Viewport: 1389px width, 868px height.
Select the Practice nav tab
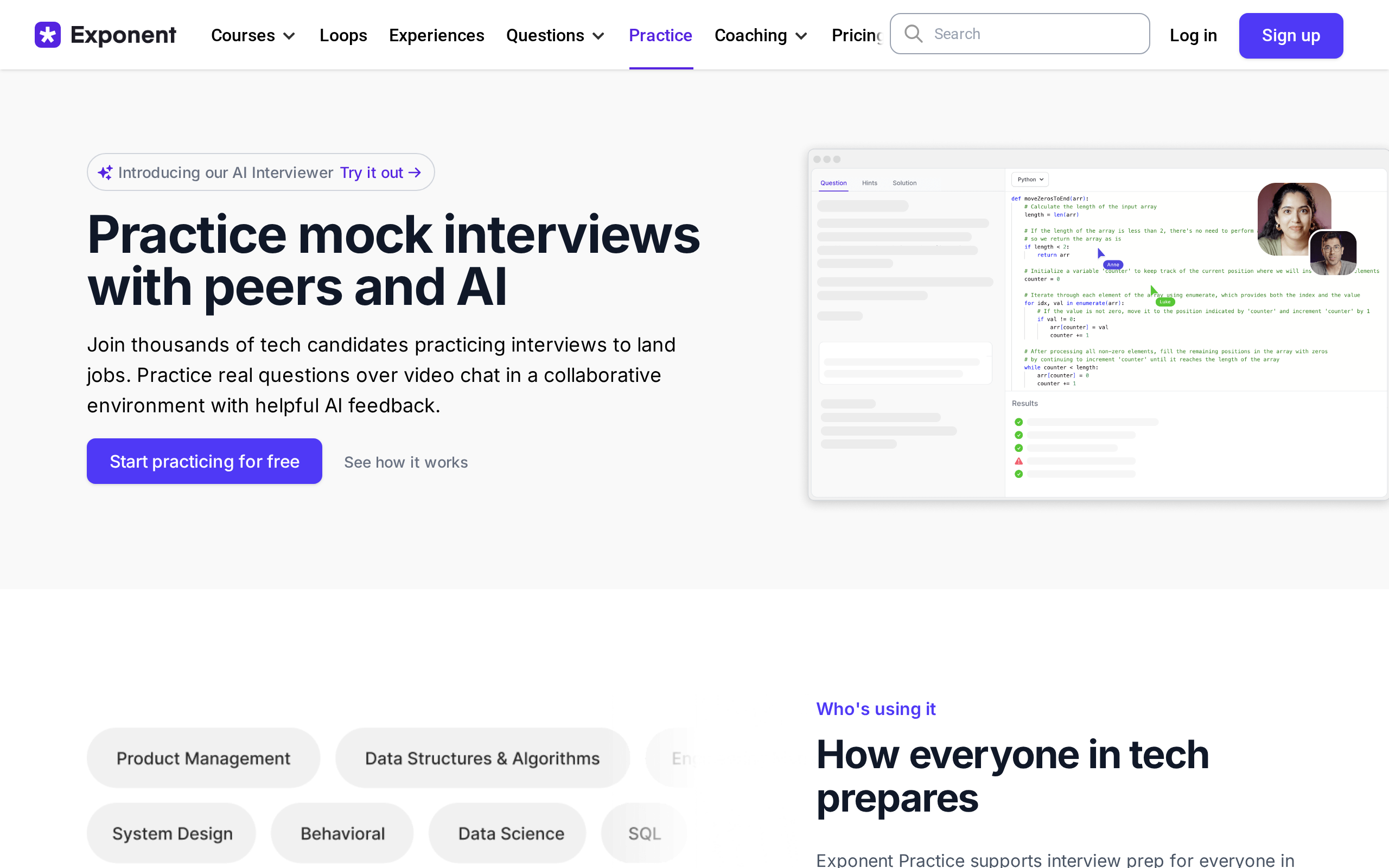661,36
